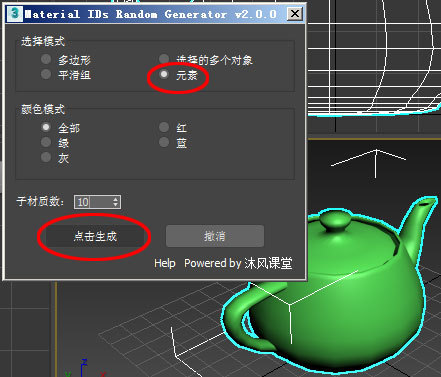Viewport: 441px width, 377px height.
Task: Select the 元素 selection mode radio button
Action: 164,74
